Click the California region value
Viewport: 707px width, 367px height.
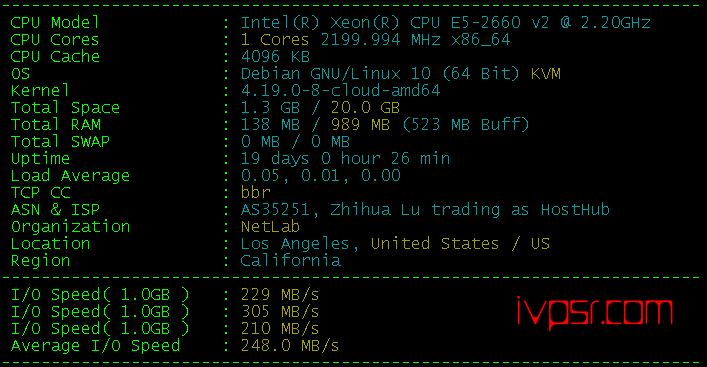coord(290,261)
